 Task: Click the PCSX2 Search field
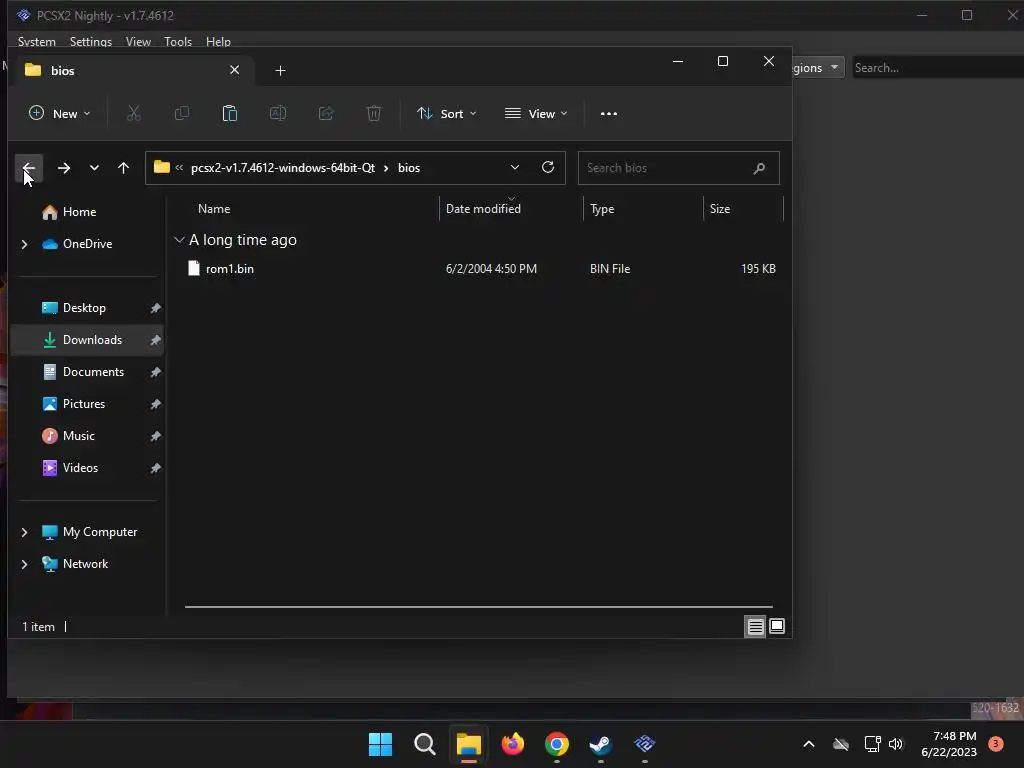938,68
